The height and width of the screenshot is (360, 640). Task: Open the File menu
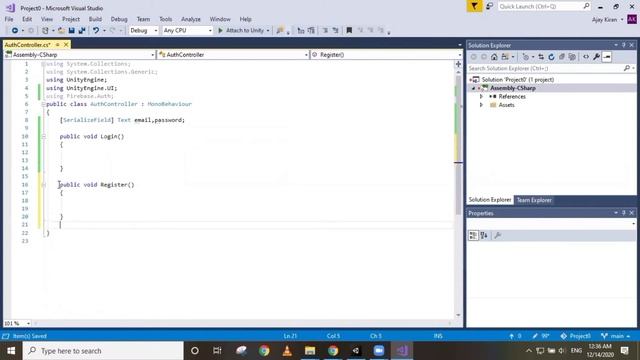click(x=9, y=19)
